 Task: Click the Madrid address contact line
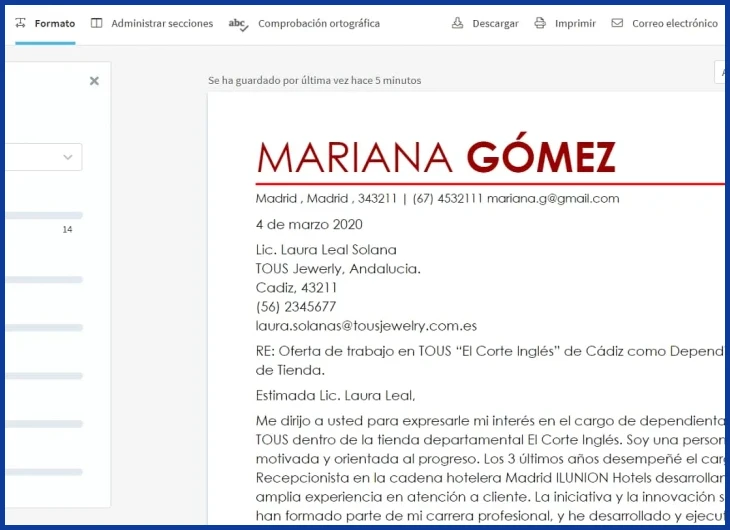coord(438,198)
